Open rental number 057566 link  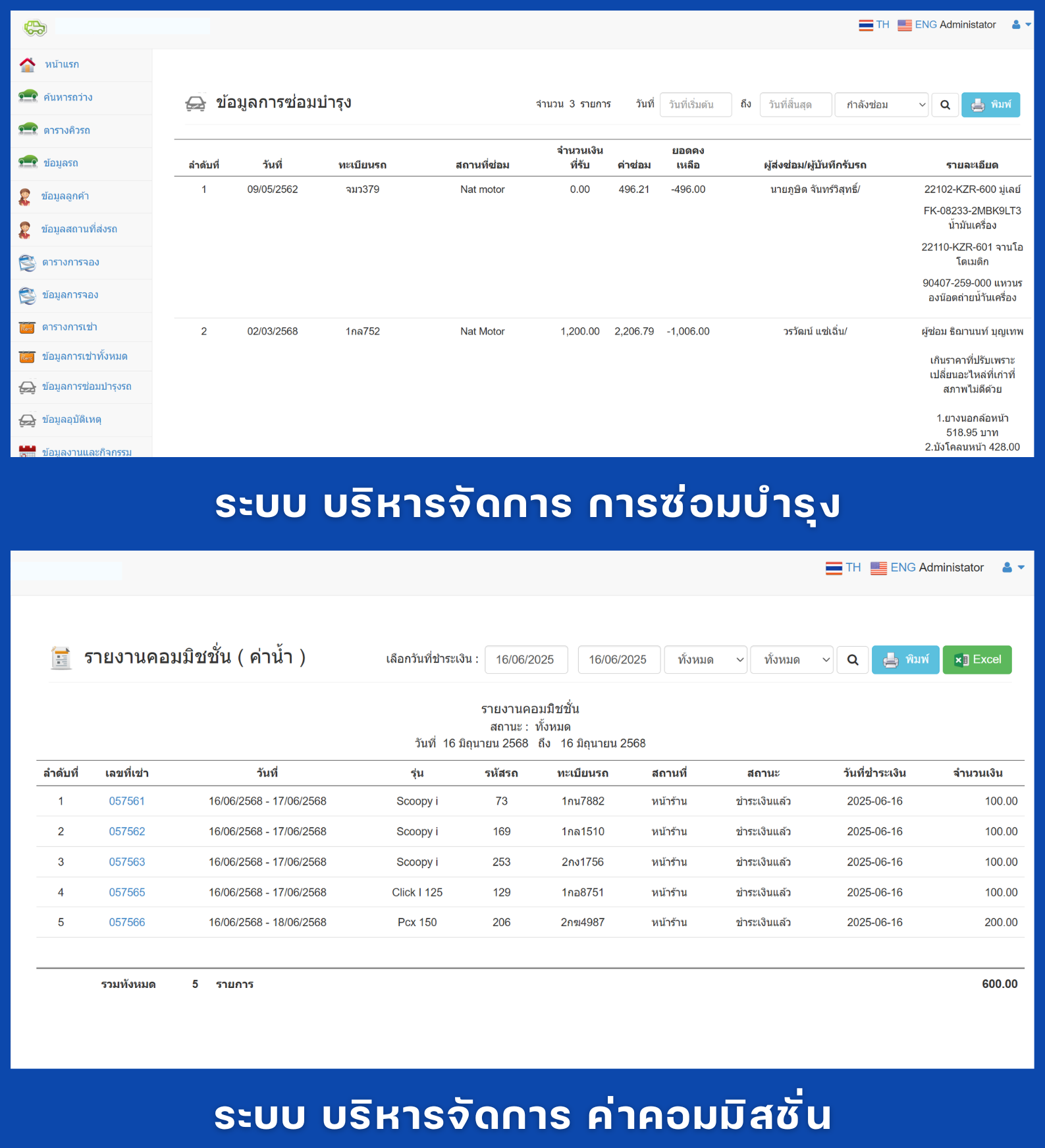pyautogui.click(x=126, y=923)
